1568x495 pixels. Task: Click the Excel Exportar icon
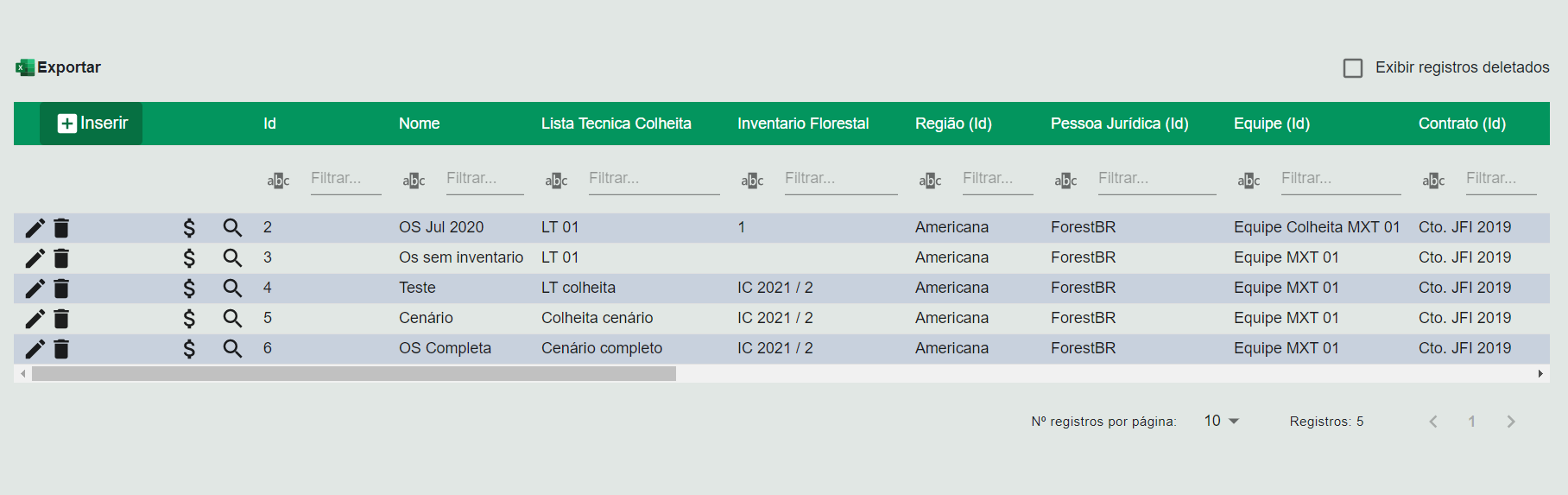[x=25, y=67]
